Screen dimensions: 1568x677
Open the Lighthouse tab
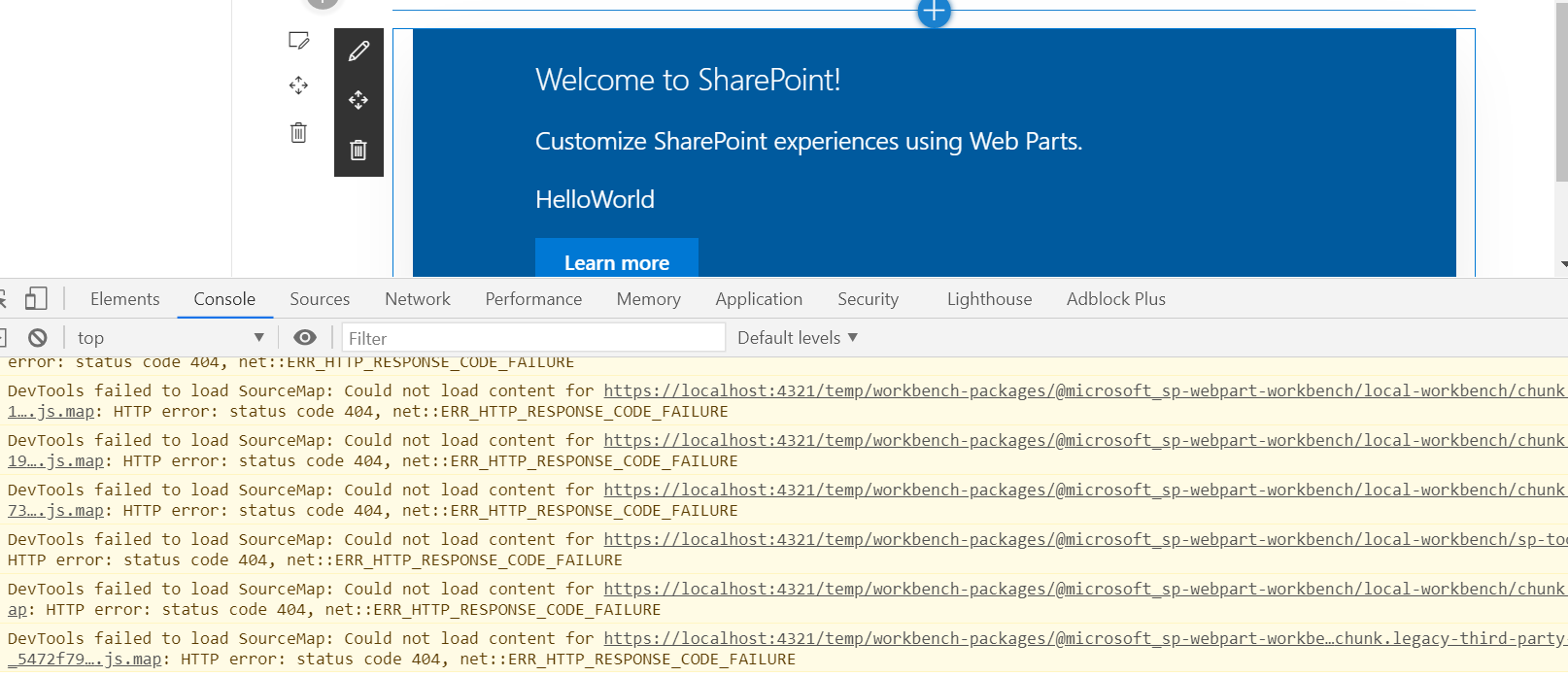click(990, 299)
